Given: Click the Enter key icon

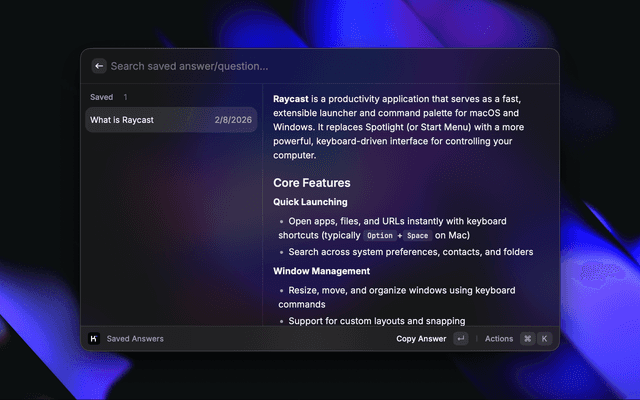Looking at the screenshot, I should 460,339.
